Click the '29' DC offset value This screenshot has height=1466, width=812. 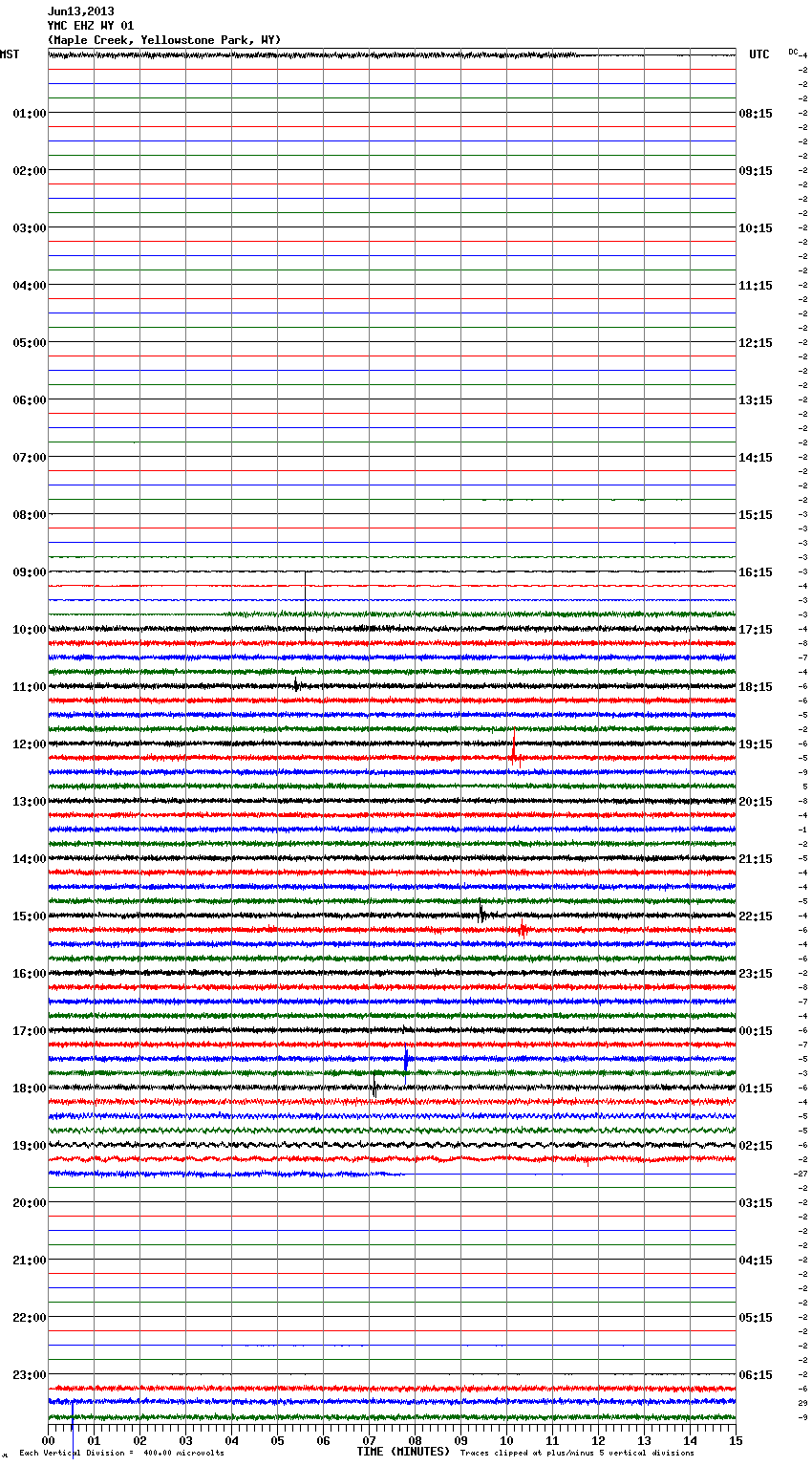point(803,1403)
